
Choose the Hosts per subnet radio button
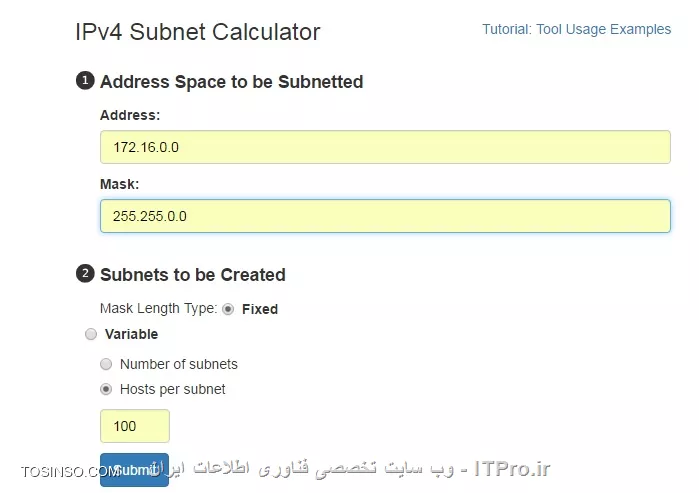106,389
